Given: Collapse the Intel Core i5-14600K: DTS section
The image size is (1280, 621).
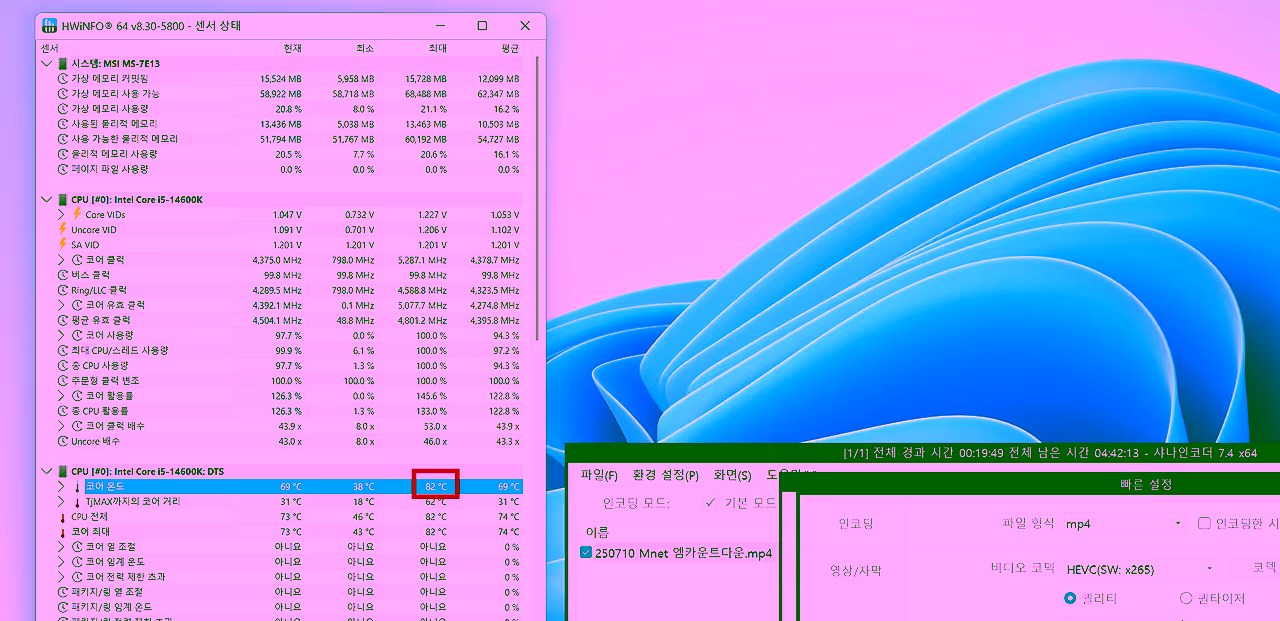Looking at the screenshot, I should point(46,471).
